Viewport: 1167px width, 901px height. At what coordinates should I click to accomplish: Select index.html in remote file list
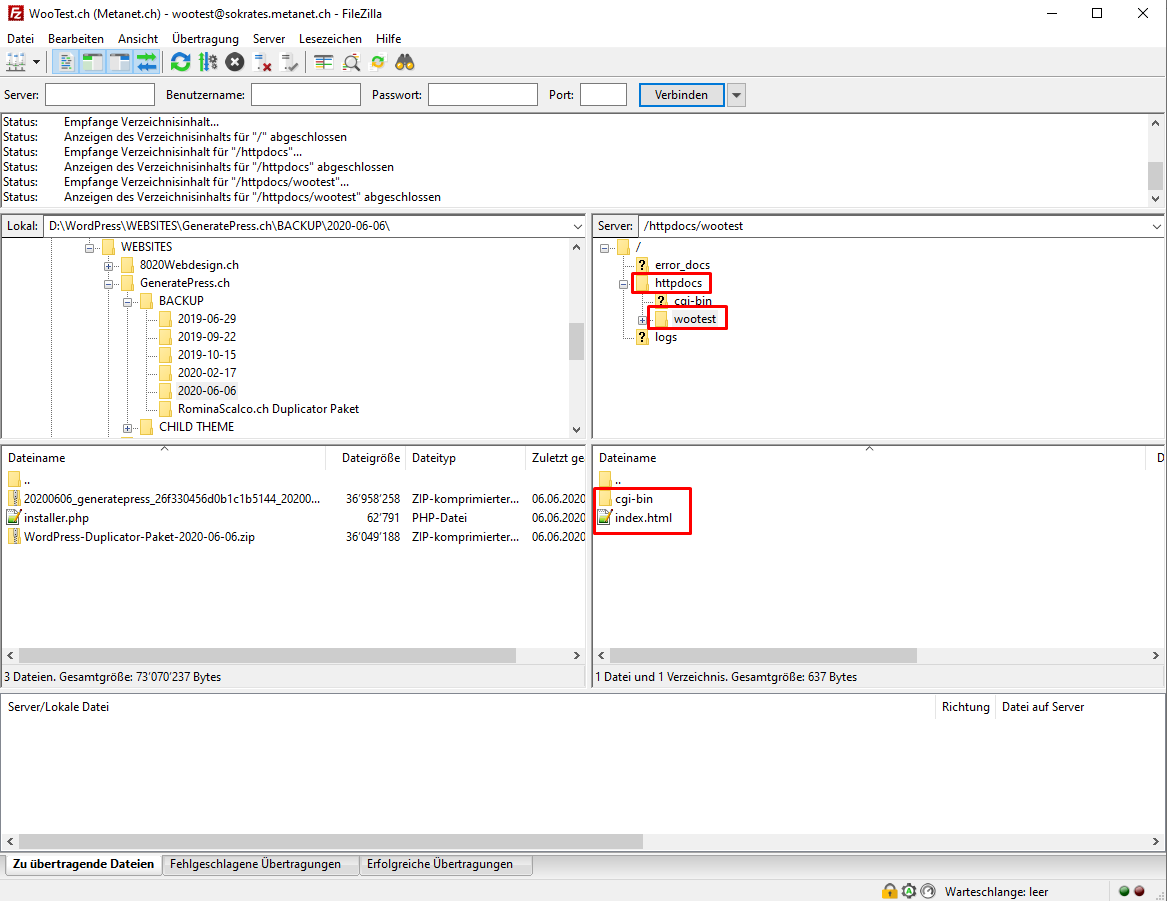pos(643,518)
